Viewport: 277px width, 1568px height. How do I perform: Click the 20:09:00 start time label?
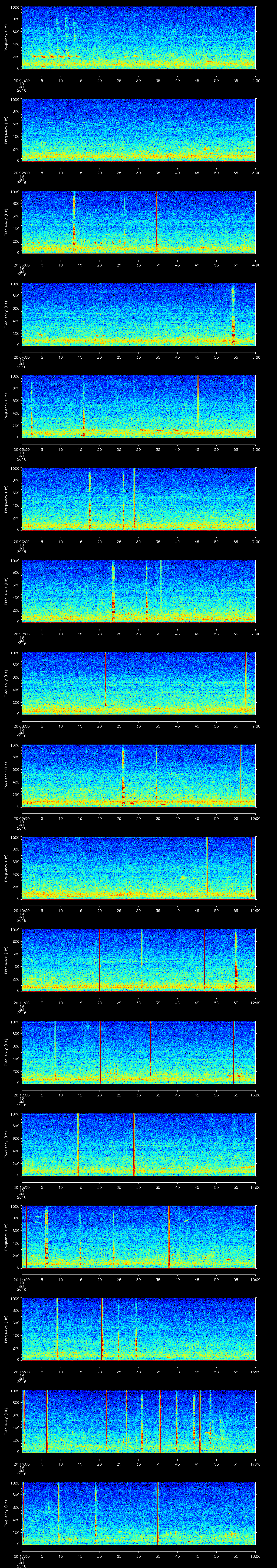click(x=21, y=818)
